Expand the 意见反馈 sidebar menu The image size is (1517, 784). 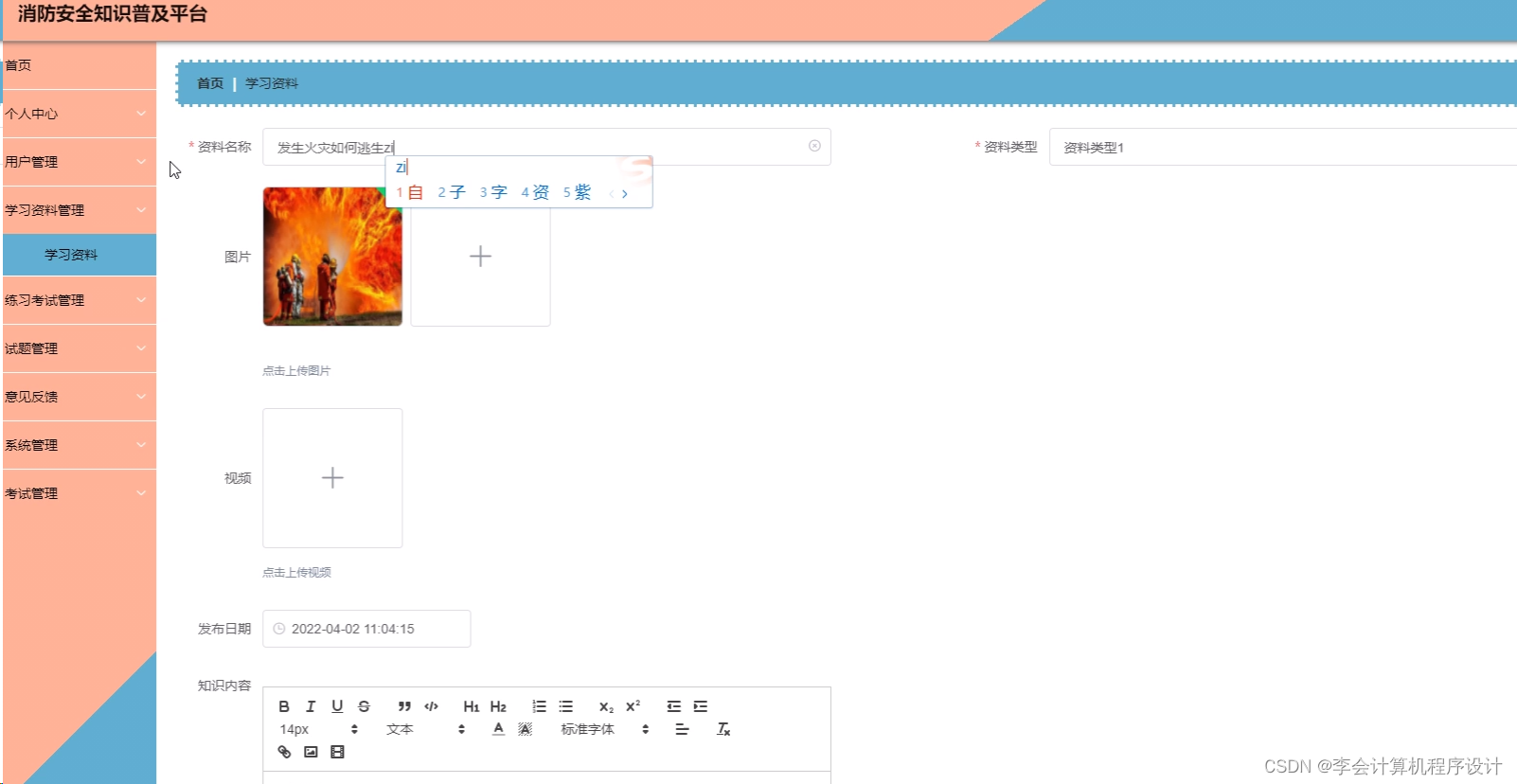click(x=78, y=397)
